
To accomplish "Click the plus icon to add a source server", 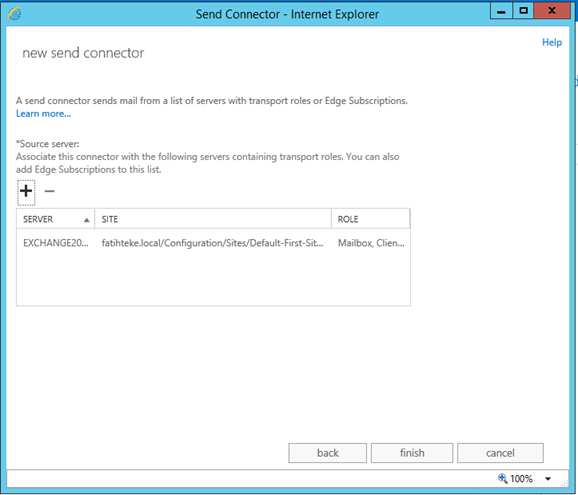I will (26, 192).
